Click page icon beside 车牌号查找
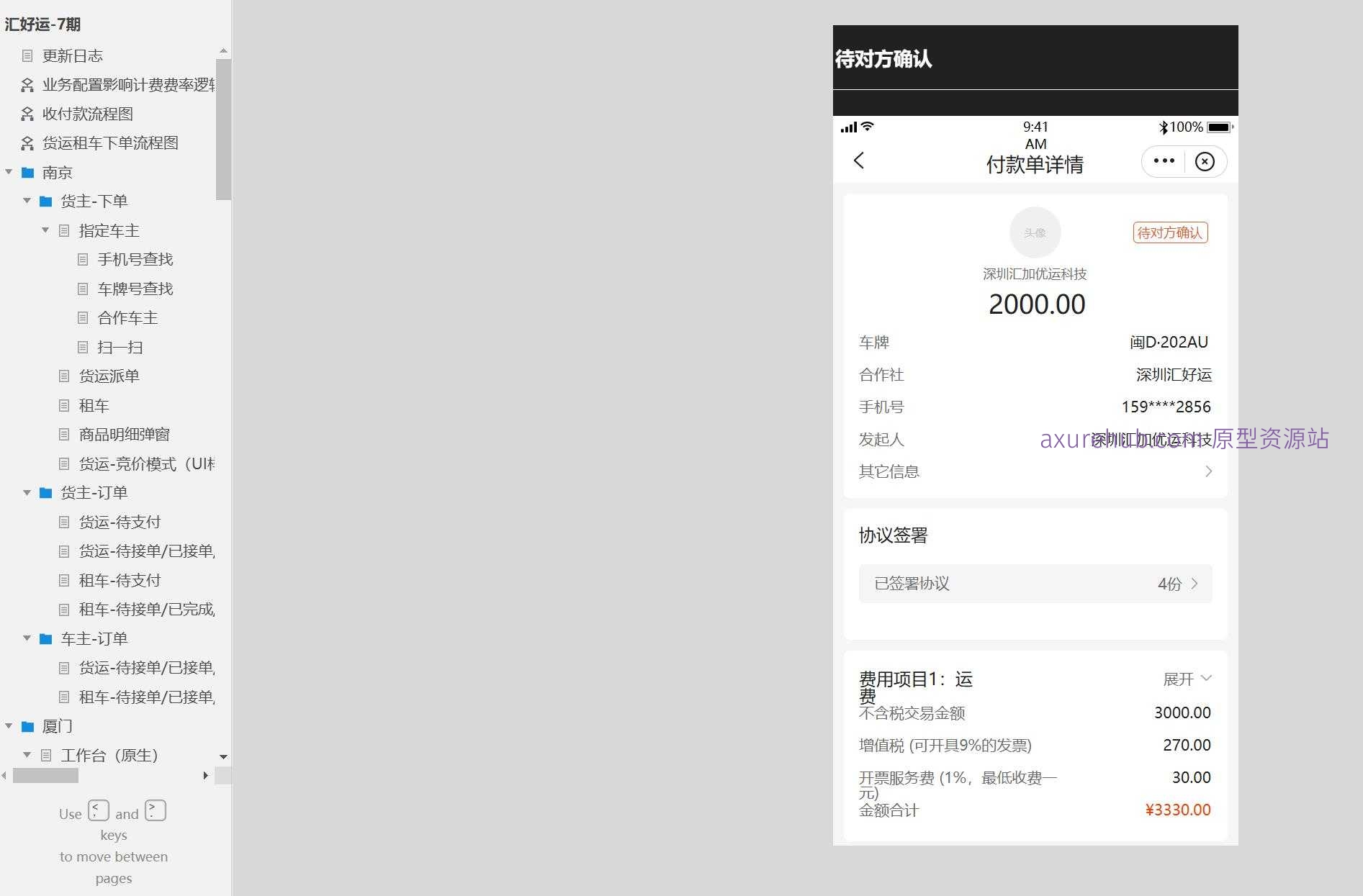This screenshot has width=1363, height=896. 83,289
